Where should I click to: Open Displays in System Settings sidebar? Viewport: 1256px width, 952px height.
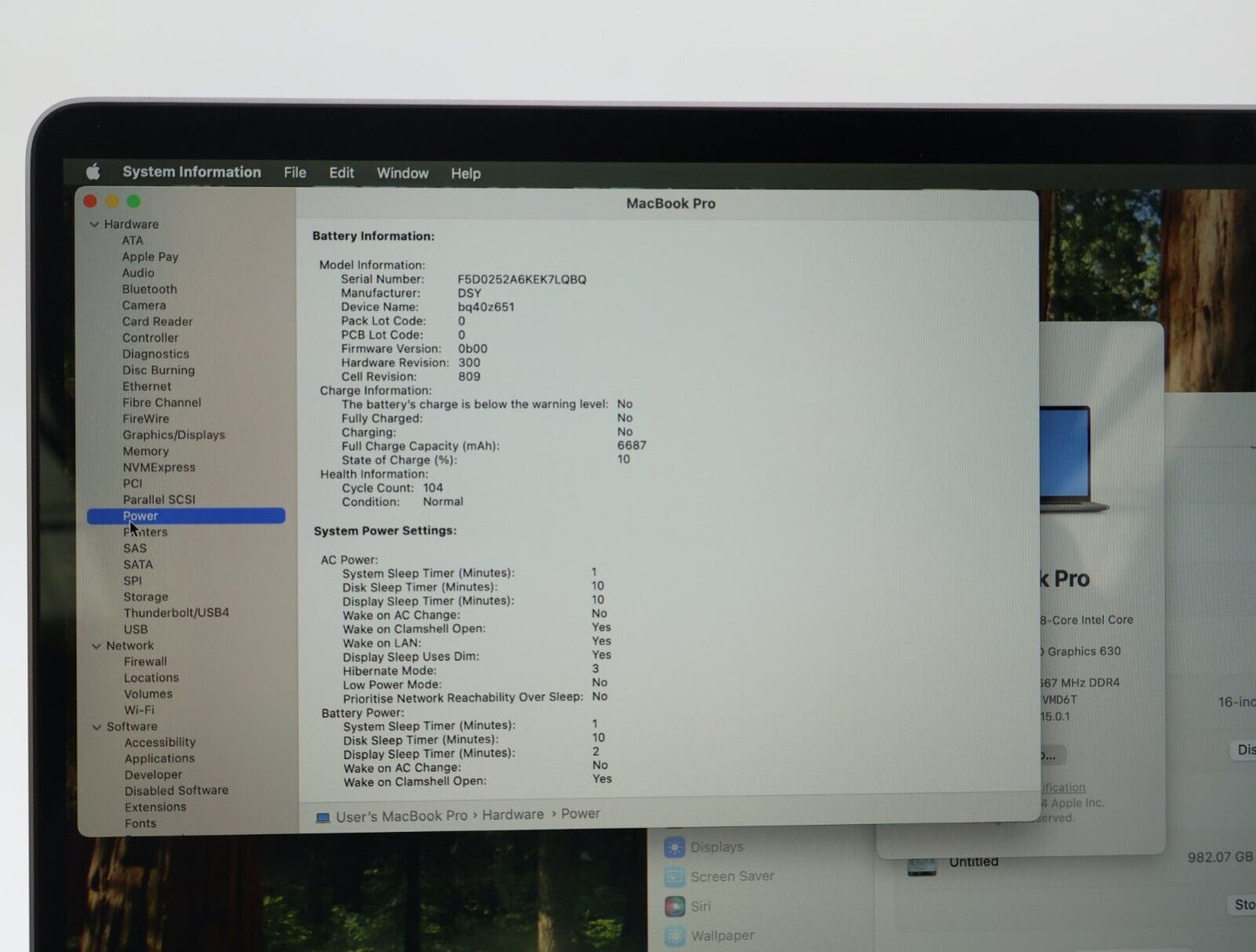pos(716,848)
